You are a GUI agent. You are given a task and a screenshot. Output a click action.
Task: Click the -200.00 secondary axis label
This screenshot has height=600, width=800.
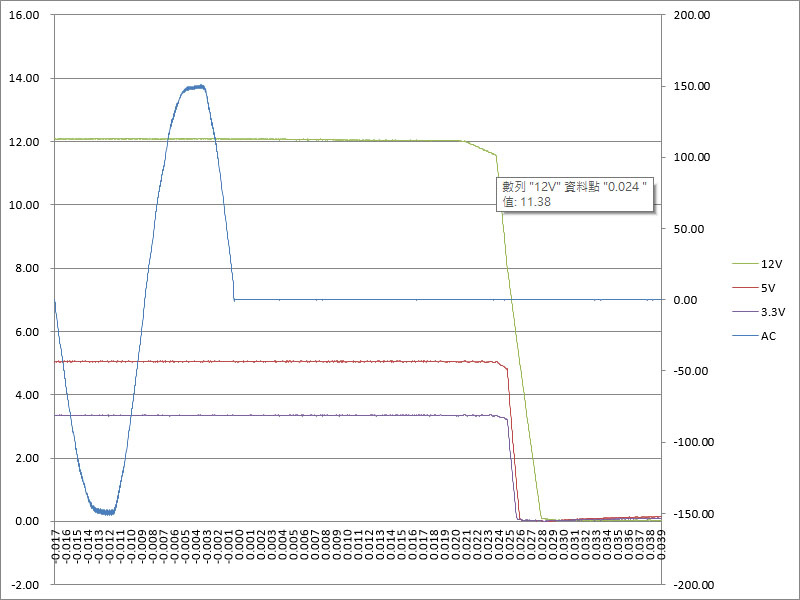(694, 585)
